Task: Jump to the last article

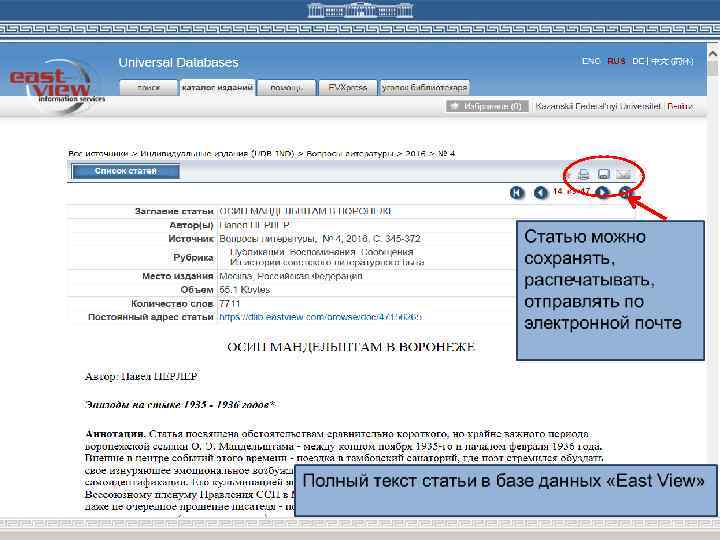Action: [x=625, y=192]
